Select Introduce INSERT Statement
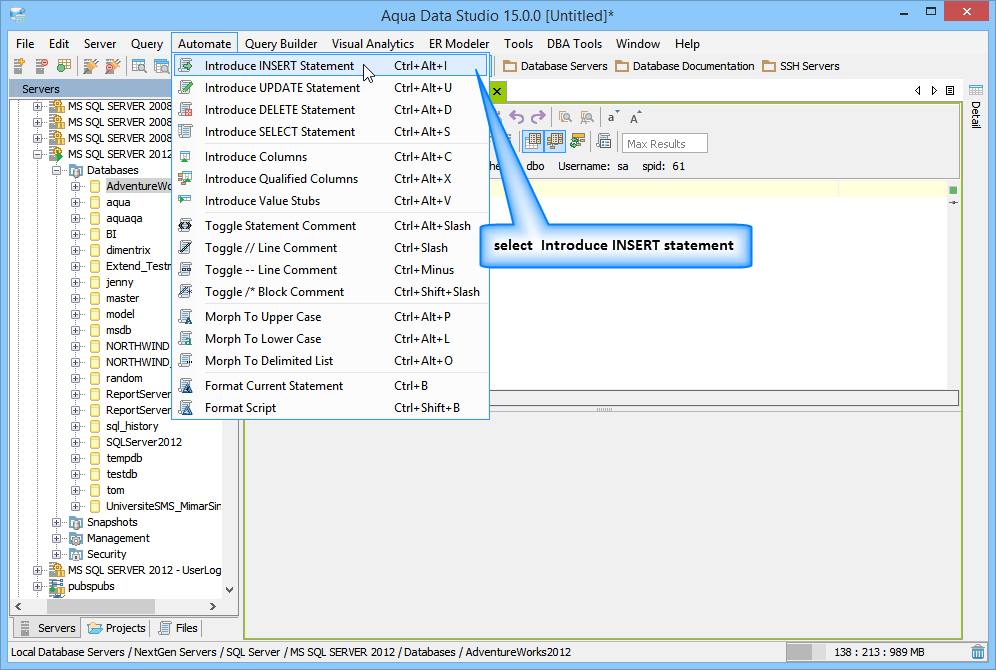The width and height of the screenshot is (996, 670). point(330,65)
